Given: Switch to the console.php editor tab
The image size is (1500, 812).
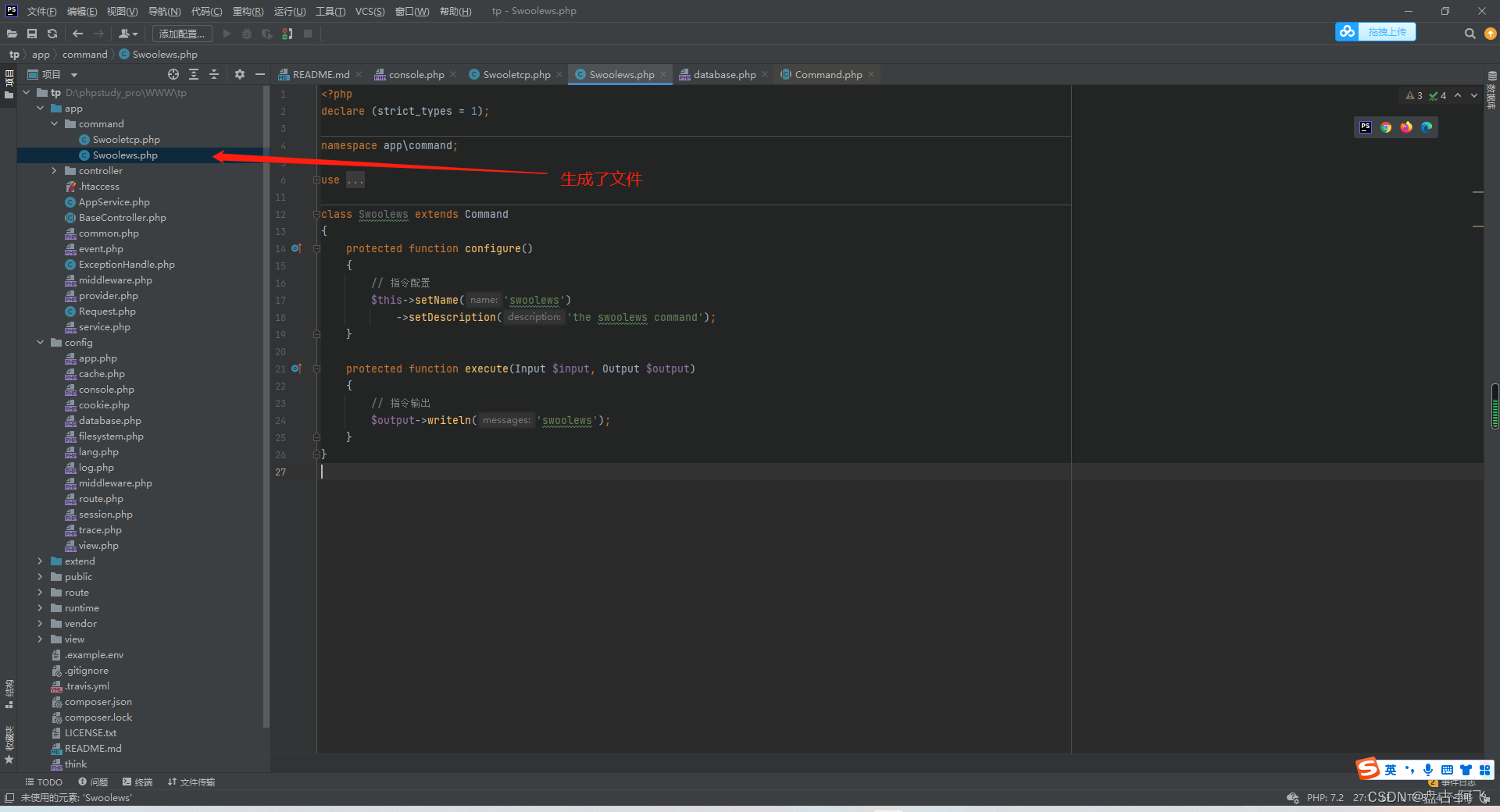Looking at the screenshot, I should coord(416,74).
